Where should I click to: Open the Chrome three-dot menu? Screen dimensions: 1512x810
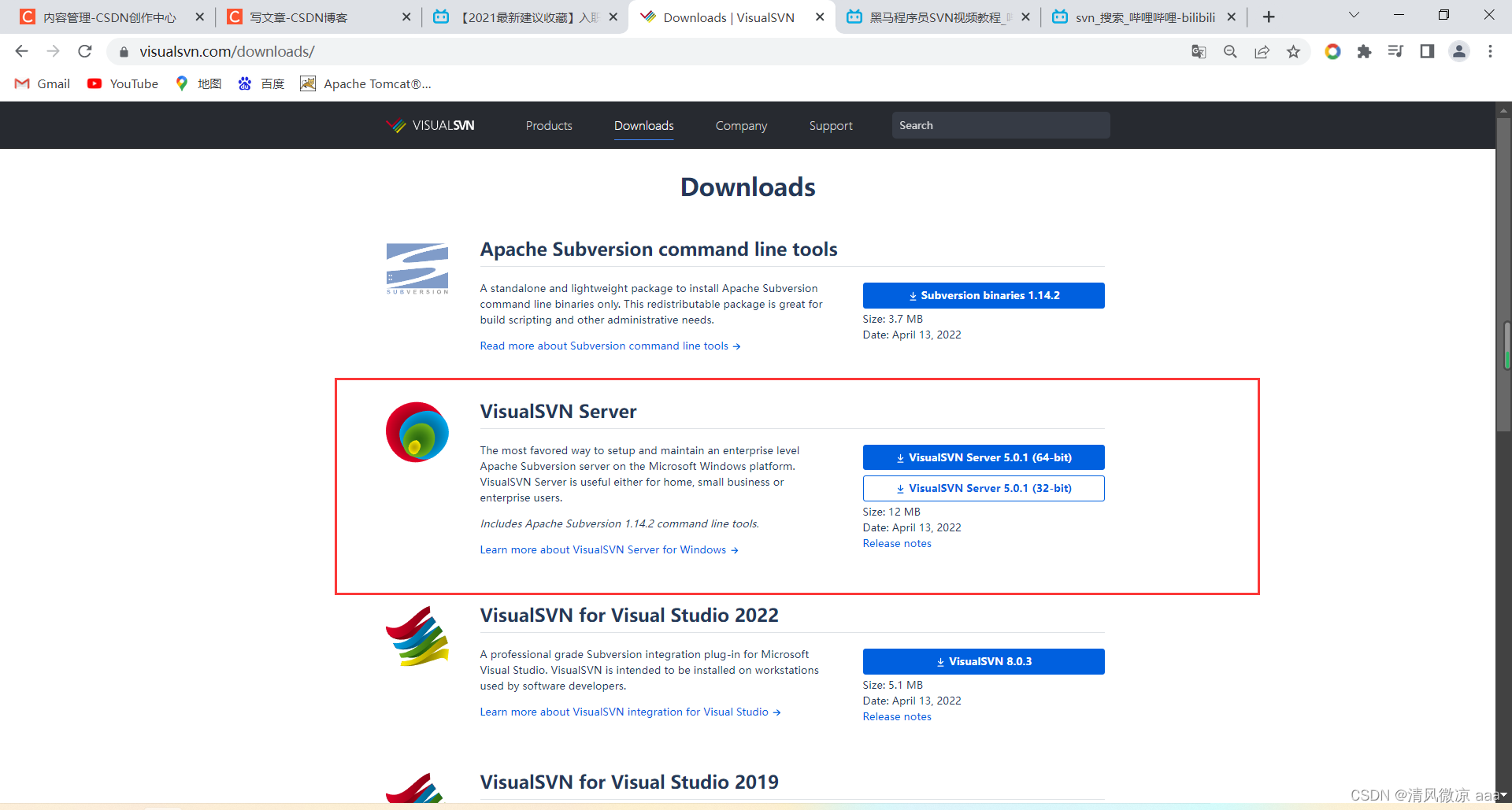(x=1490, y=51)
